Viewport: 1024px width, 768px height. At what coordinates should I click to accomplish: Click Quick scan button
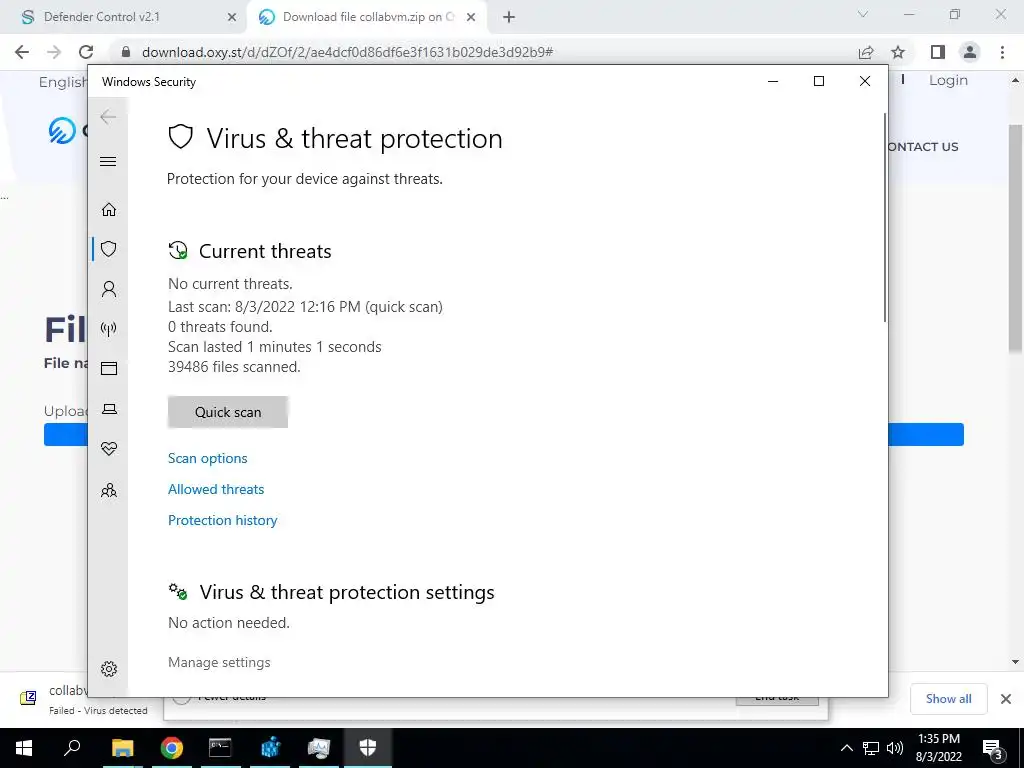click(x=228, y=412)
